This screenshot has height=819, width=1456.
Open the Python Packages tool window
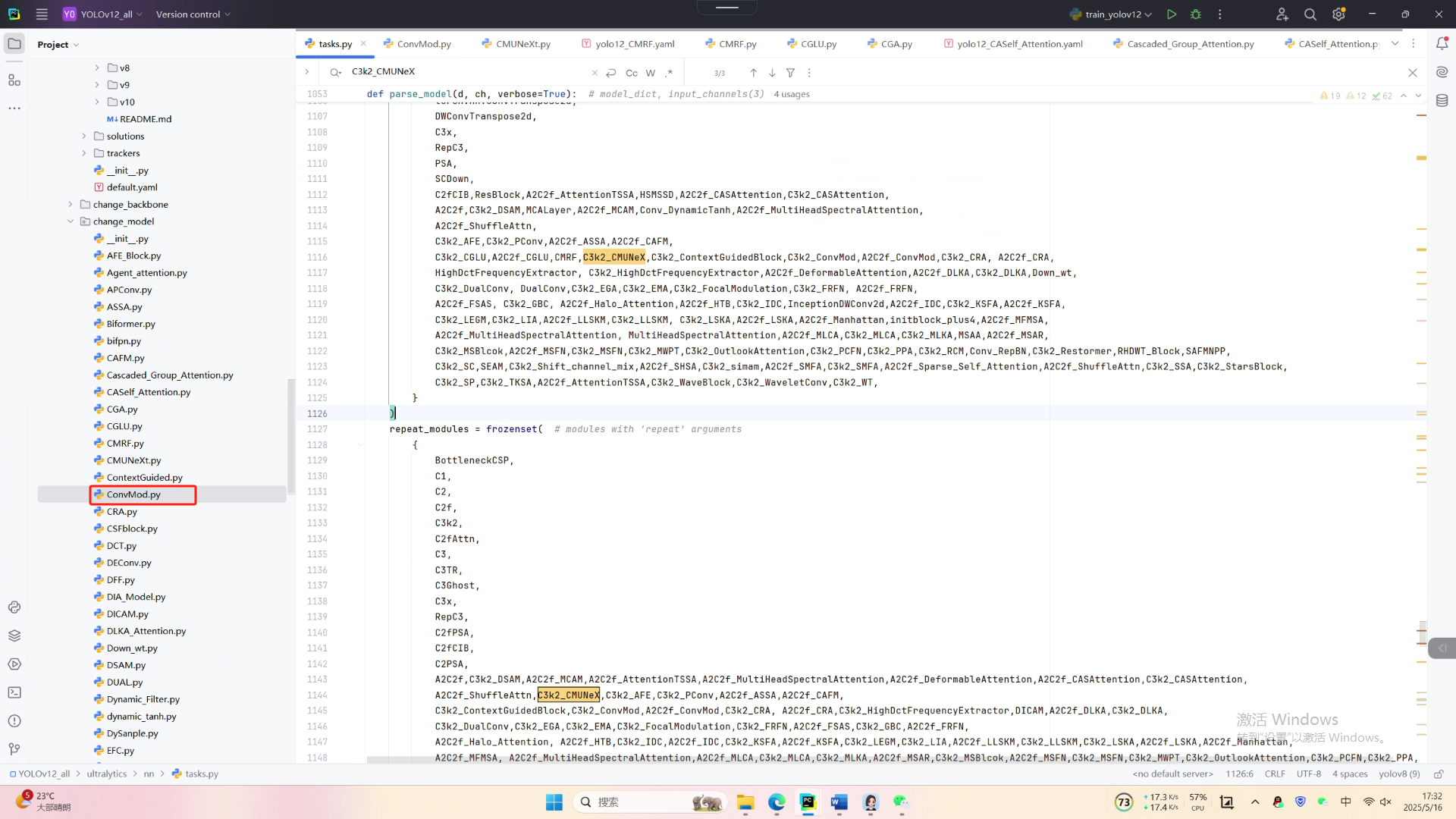click(x=14, y=635)
